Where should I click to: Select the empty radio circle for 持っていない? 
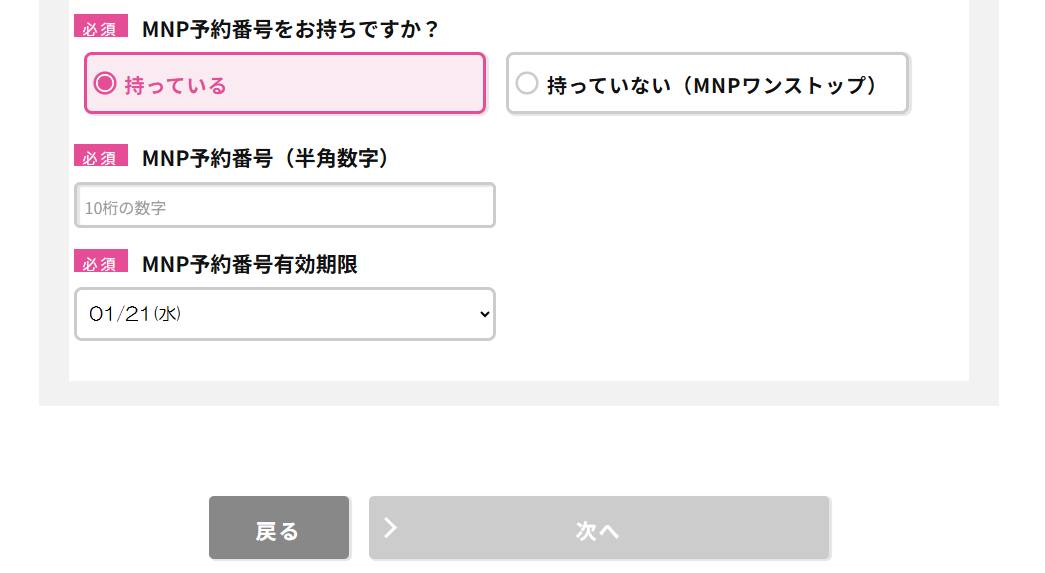pyautogui.click(x=527, y=84)
